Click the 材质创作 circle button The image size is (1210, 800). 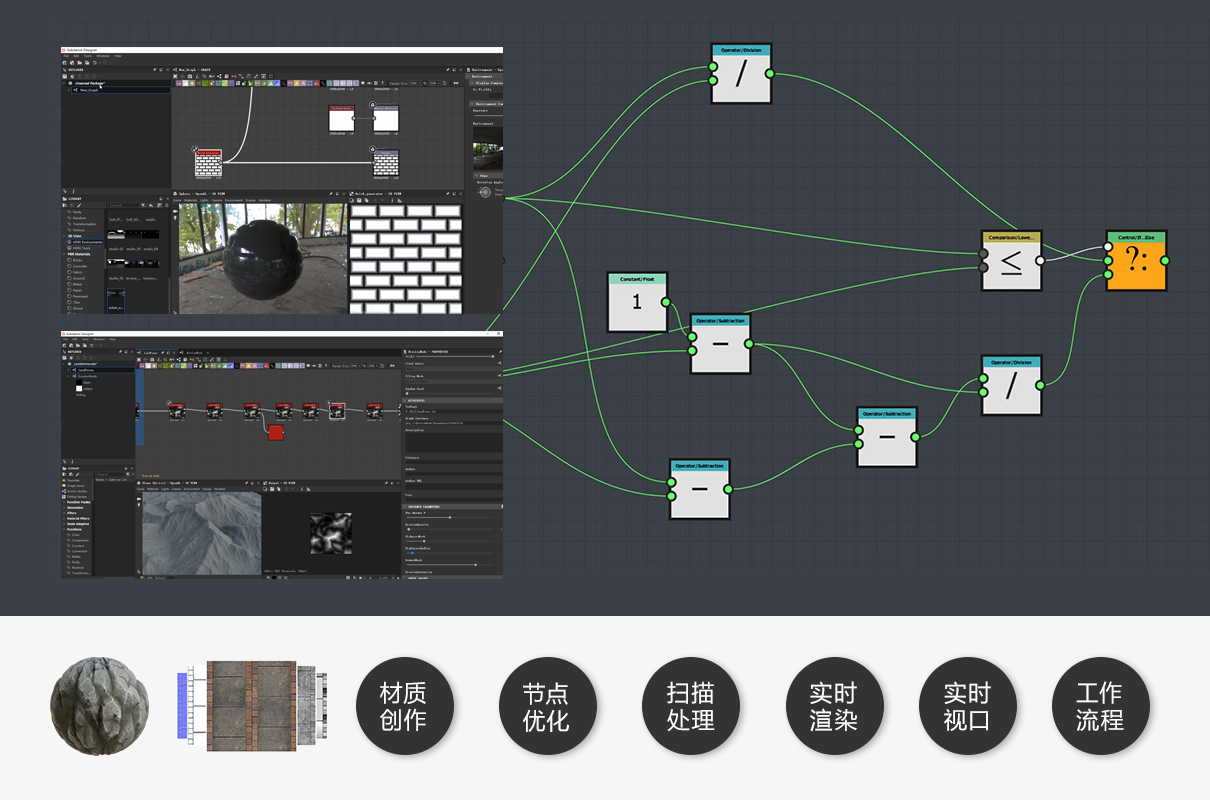click(403, 706)
